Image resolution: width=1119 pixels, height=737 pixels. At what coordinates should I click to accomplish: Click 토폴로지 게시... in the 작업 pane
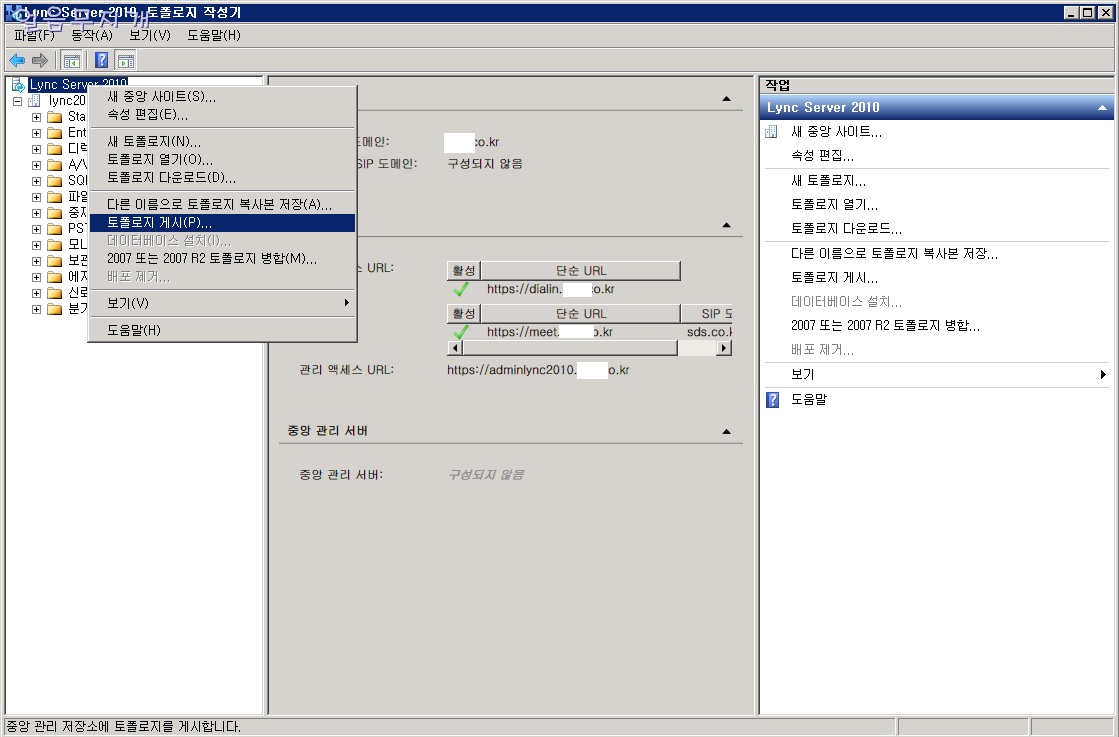pyautogui.click(x=834, y=278)
